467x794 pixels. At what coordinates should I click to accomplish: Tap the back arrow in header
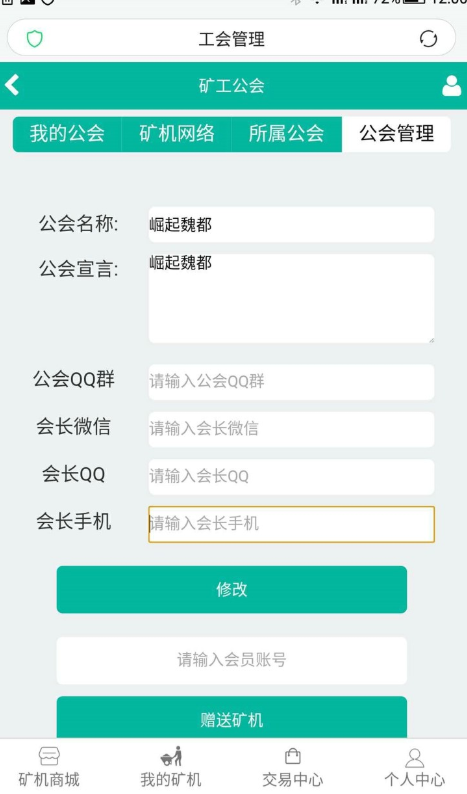[x=12, y=85]
